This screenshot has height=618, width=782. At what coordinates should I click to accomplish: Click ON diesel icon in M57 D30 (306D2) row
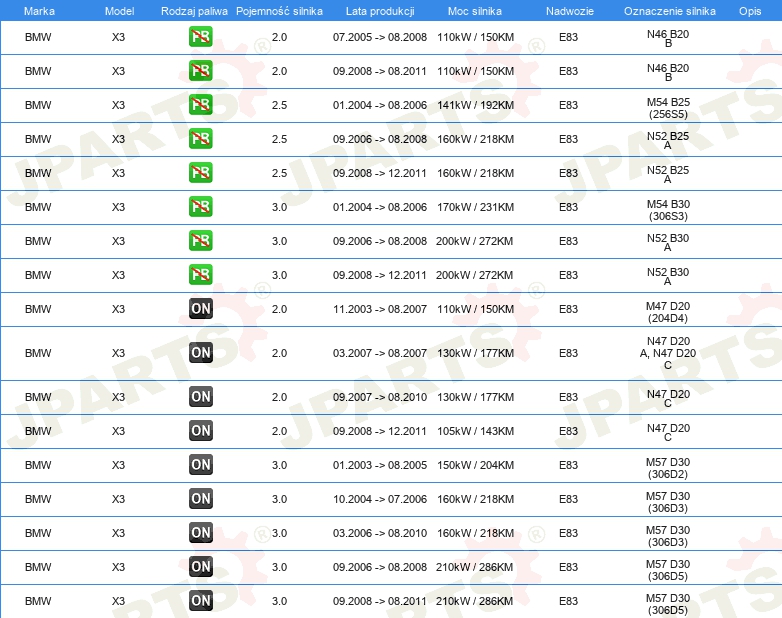201,464
